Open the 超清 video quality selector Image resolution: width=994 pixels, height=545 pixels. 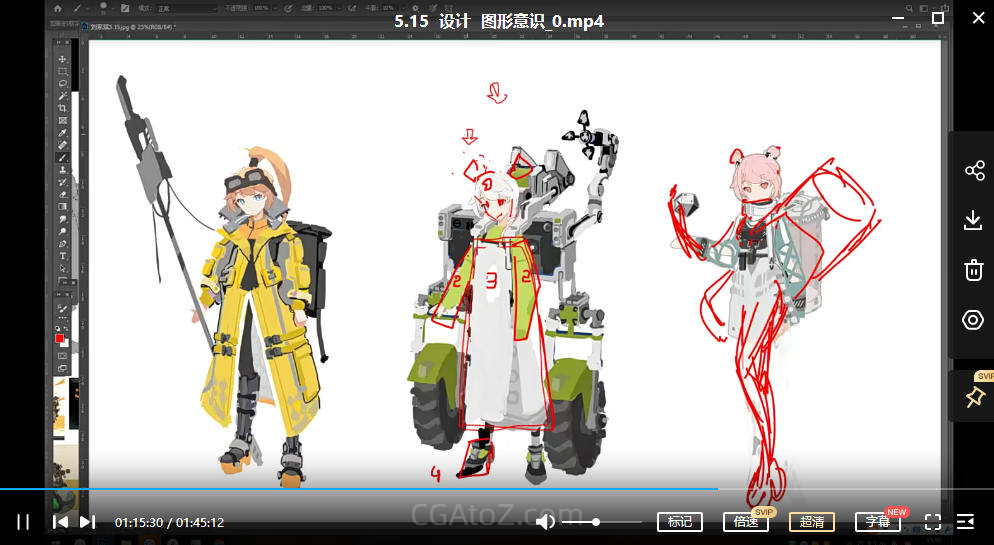811,521
